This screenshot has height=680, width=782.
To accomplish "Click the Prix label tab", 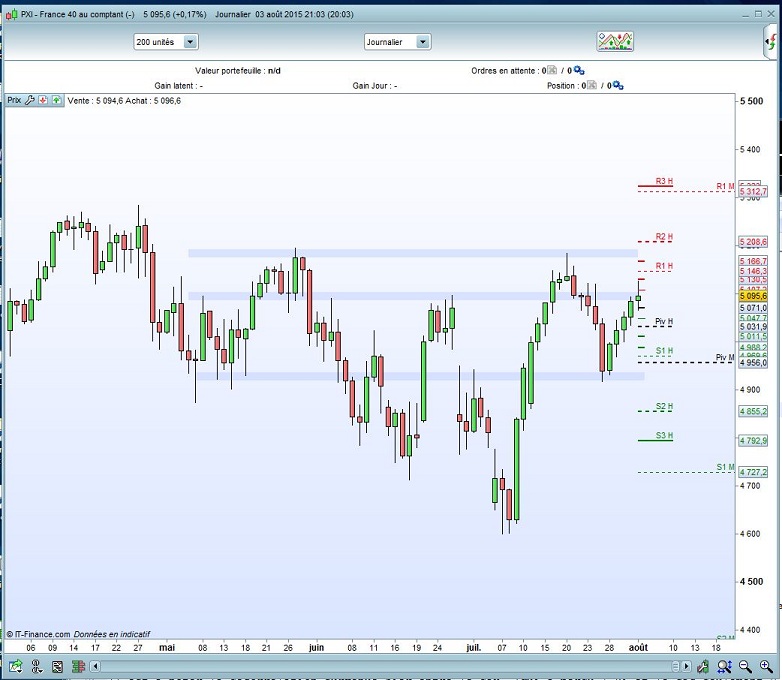I will 14,100.
